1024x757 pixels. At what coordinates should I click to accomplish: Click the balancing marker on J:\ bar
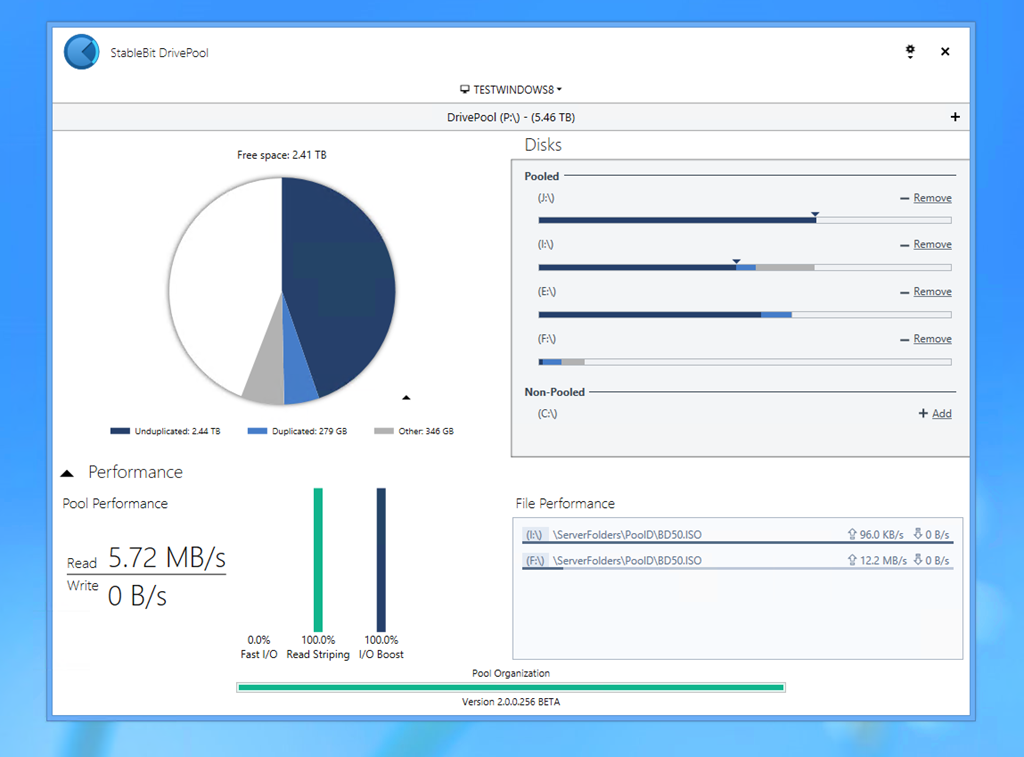click(x=815, y=214)
